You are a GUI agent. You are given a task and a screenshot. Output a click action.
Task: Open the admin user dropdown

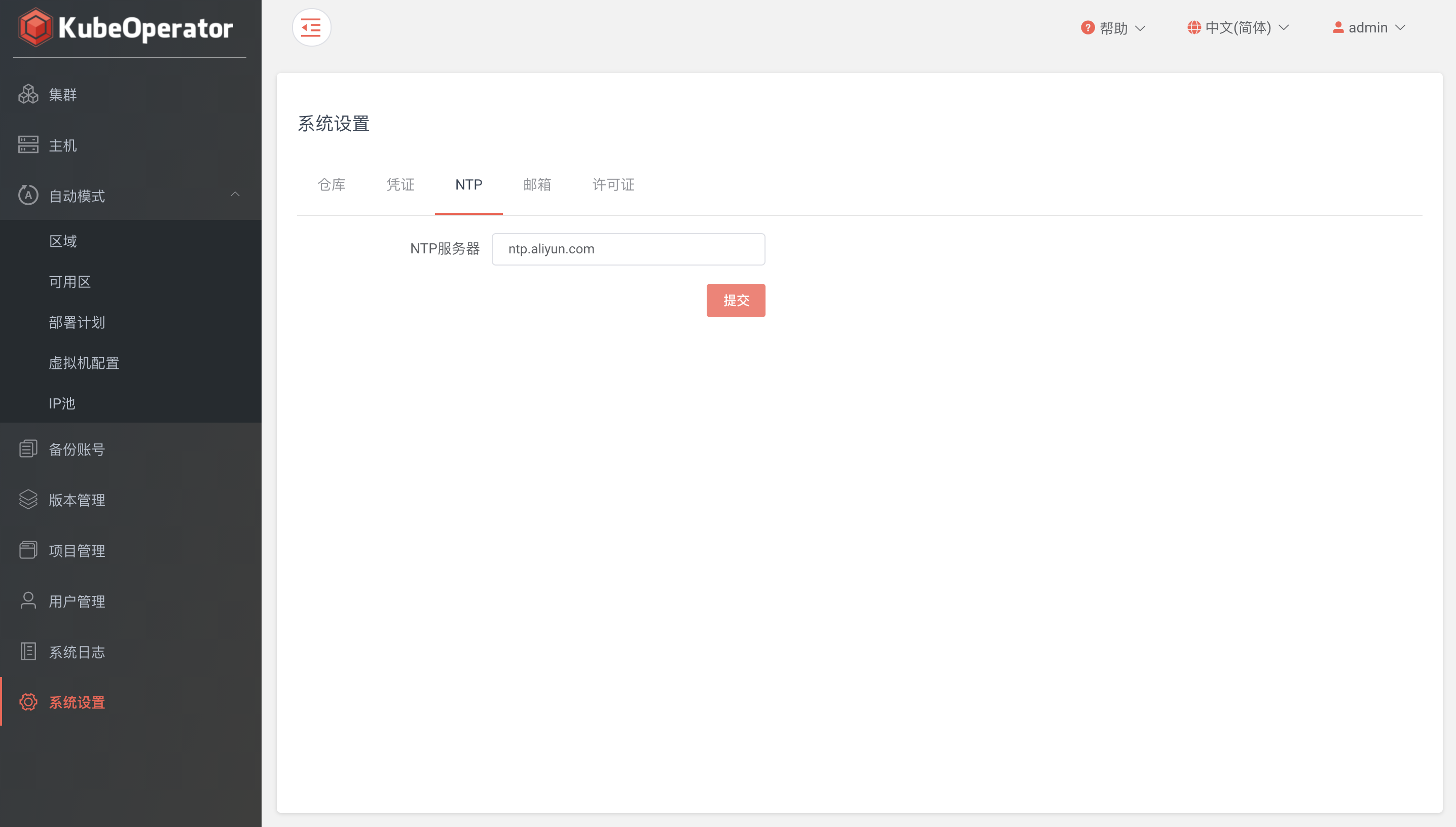pyautogui.click(x=1368, y=28)
